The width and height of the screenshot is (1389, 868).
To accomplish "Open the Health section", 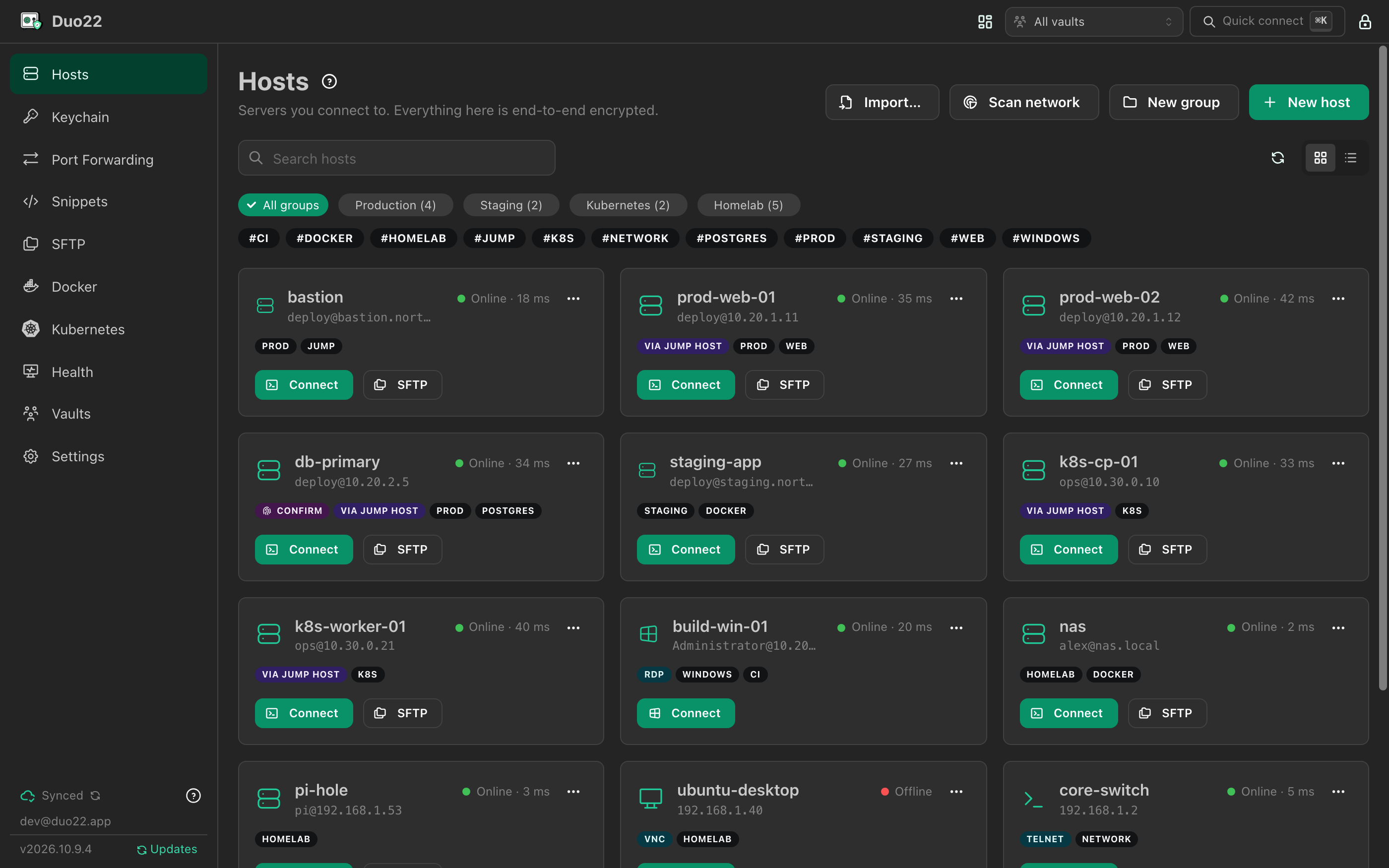I will pos(109,372).
